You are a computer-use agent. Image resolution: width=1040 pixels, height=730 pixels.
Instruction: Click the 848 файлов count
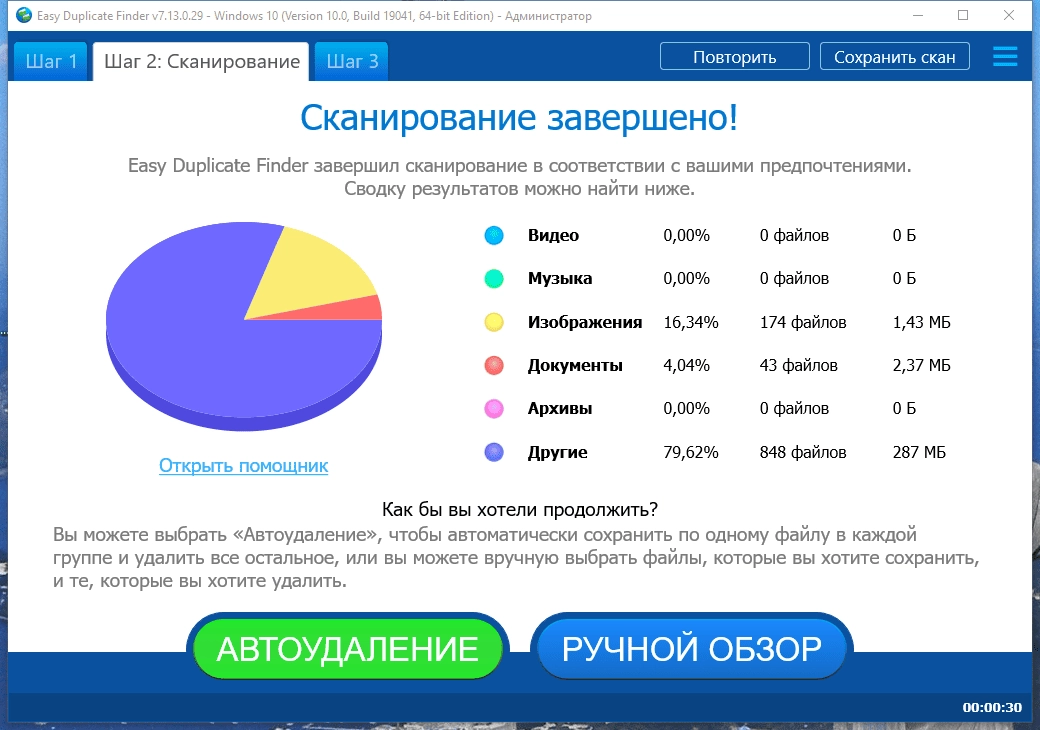[x=803, y=452]
